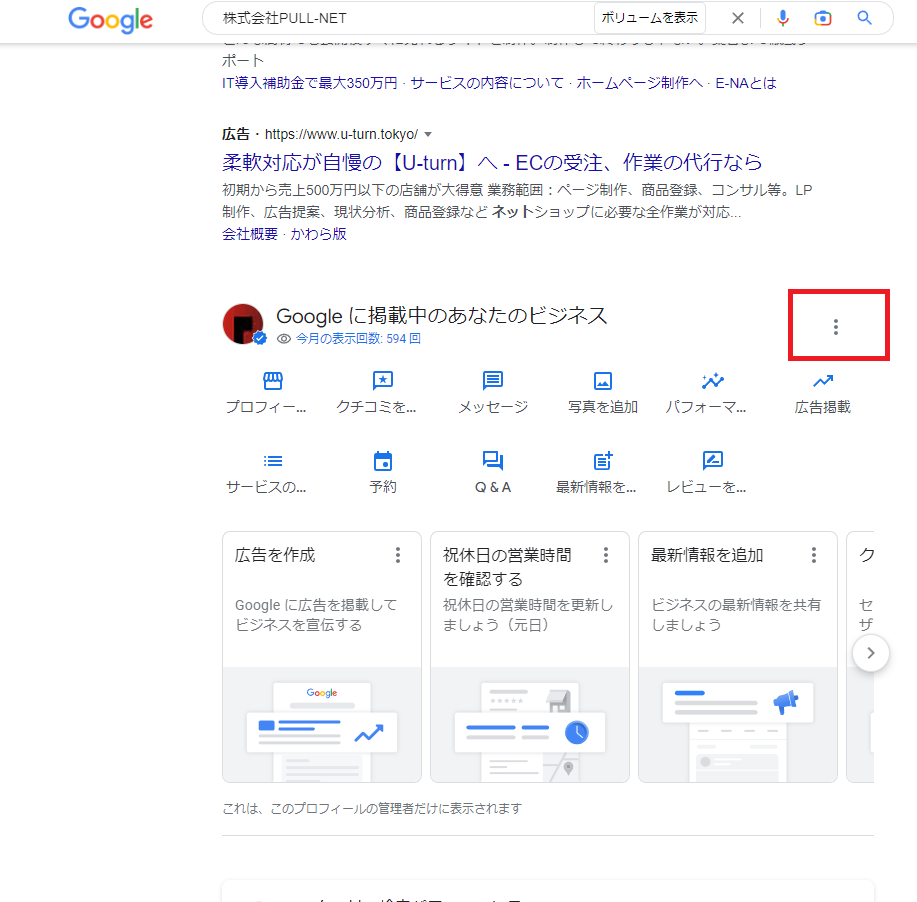The image size is (917, 902).
Task: Click the 写真を追加 photo icon
Action: (x=602, y=381)
